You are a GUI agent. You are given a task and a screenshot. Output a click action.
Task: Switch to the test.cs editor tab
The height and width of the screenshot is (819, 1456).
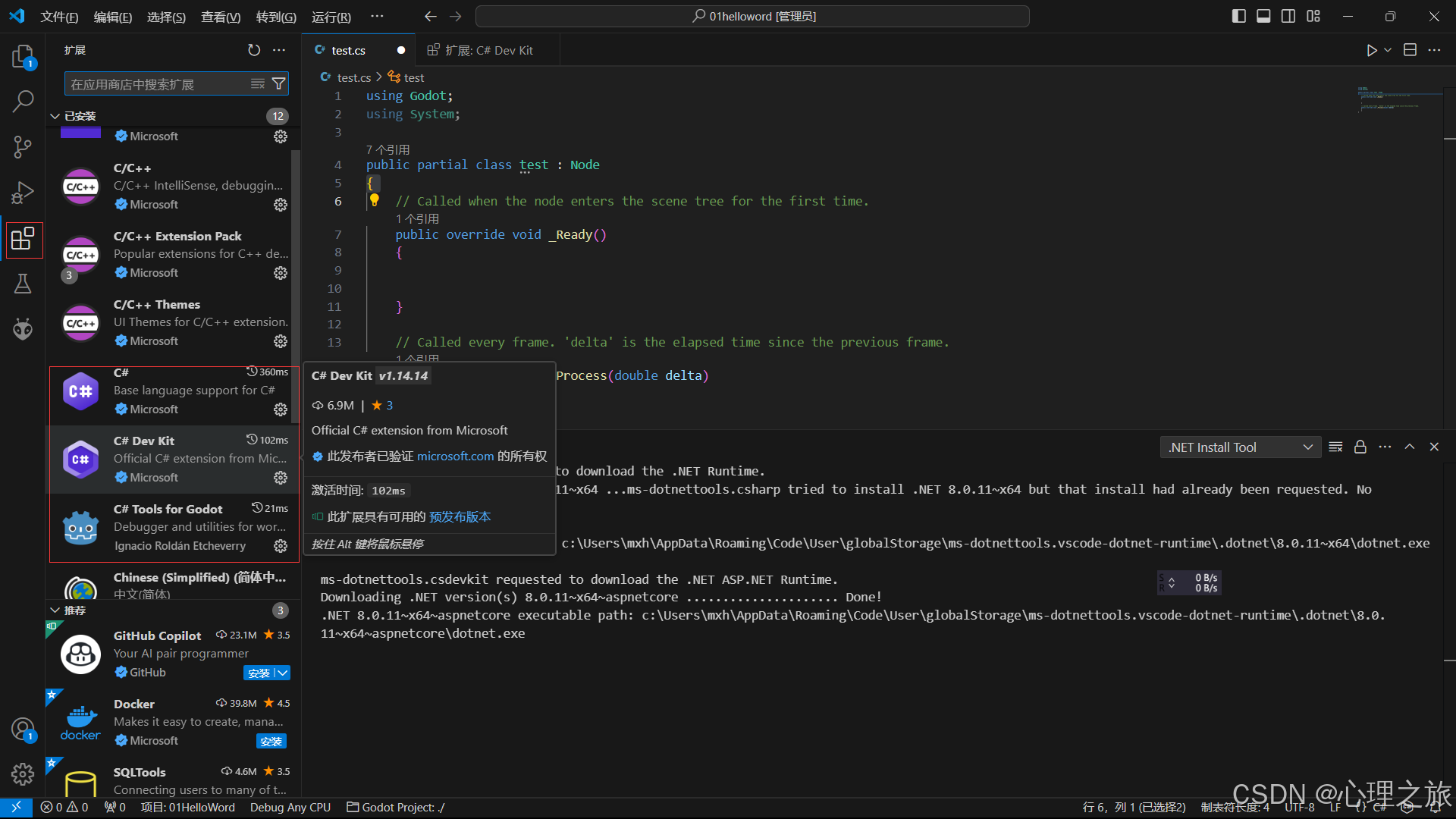(349, 50)
